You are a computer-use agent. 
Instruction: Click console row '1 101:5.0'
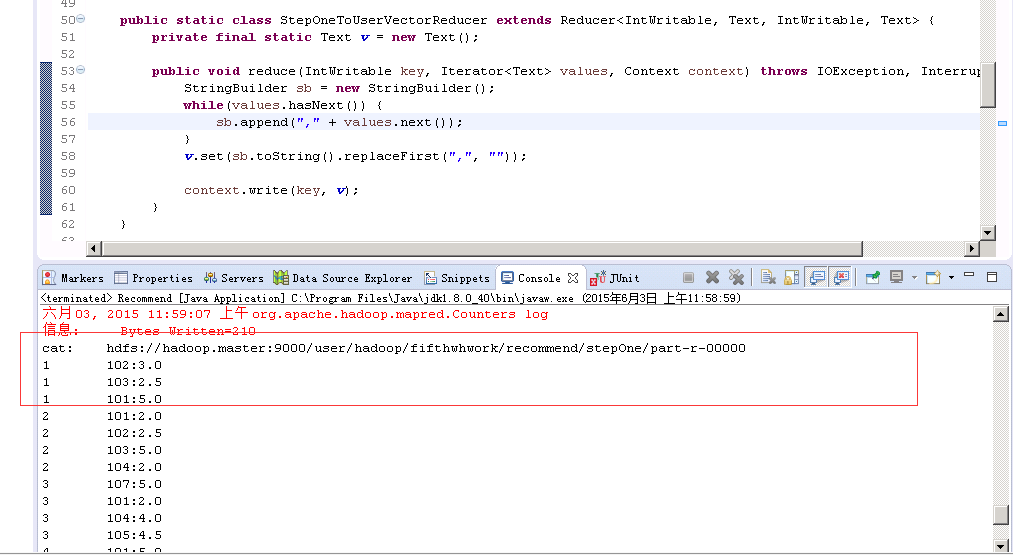pyautogui.click(x=102, y=399)
